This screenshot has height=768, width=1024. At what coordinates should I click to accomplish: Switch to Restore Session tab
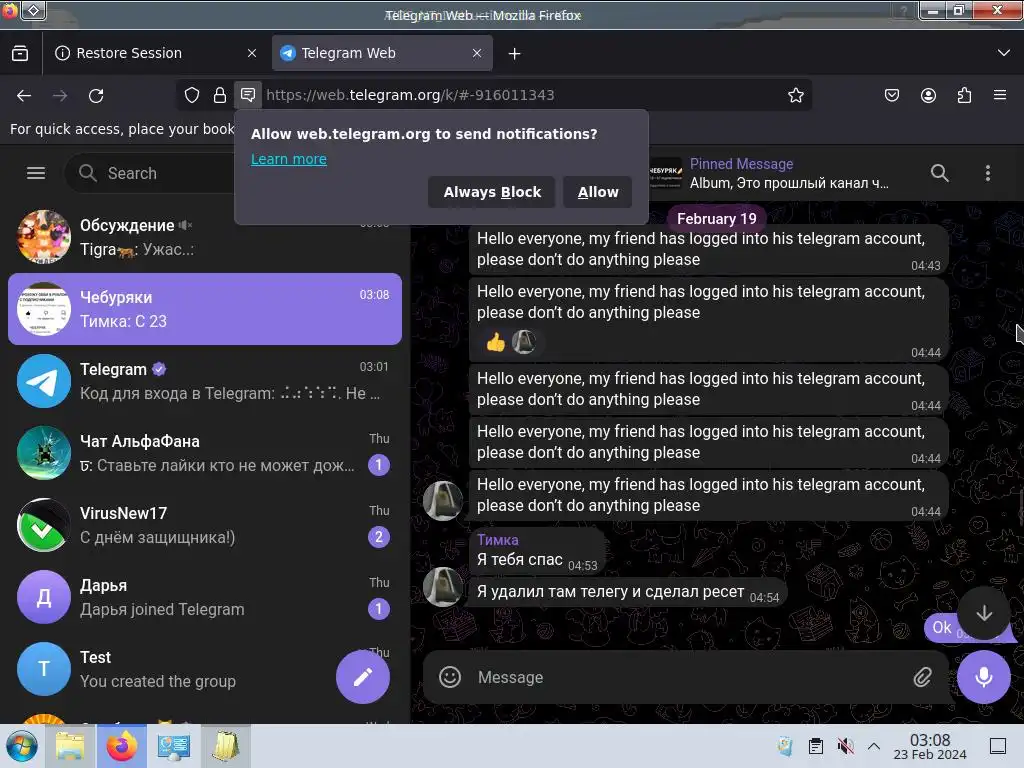coord(155,53)
